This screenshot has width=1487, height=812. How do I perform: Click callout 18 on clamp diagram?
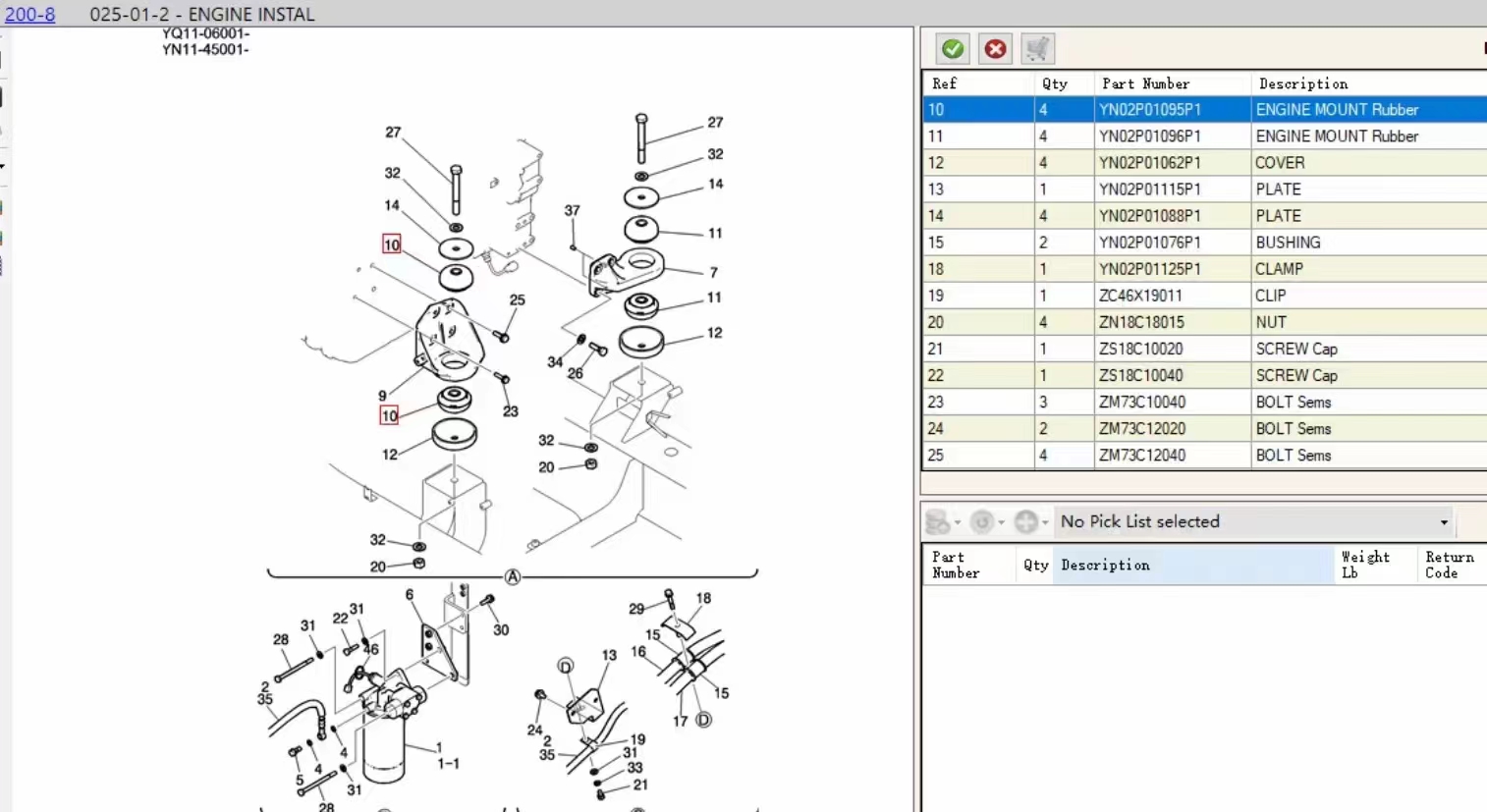pos(703,598)
